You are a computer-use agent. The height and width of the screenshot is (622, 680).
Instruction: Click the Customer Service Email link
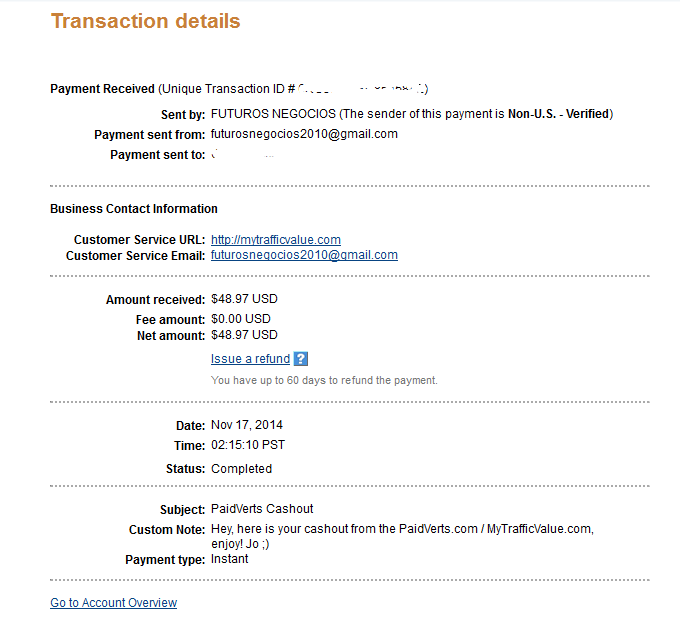point(304,255)
